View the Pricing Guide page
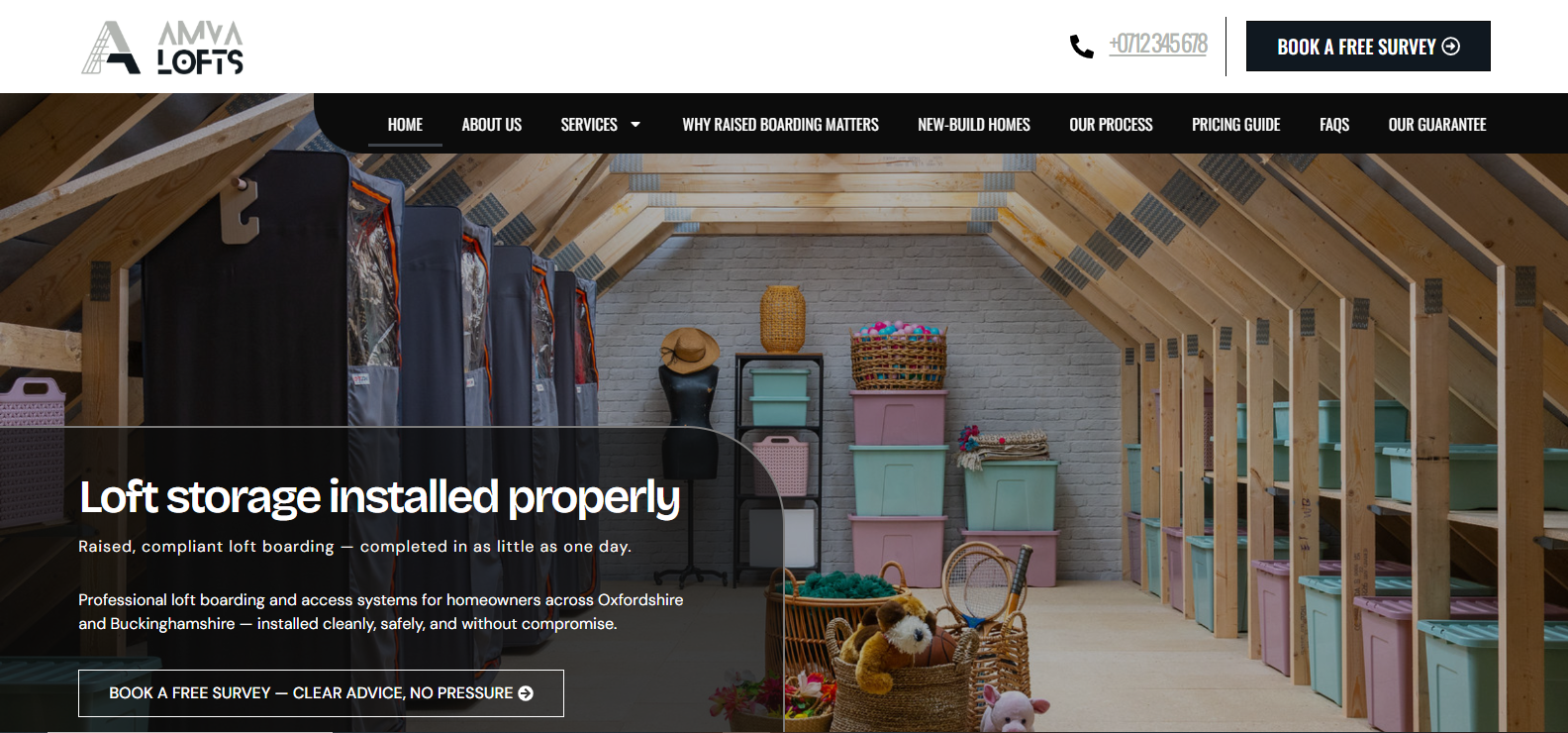Image resolution: width=1568 pixels, height=733 pixels. 1235,125
